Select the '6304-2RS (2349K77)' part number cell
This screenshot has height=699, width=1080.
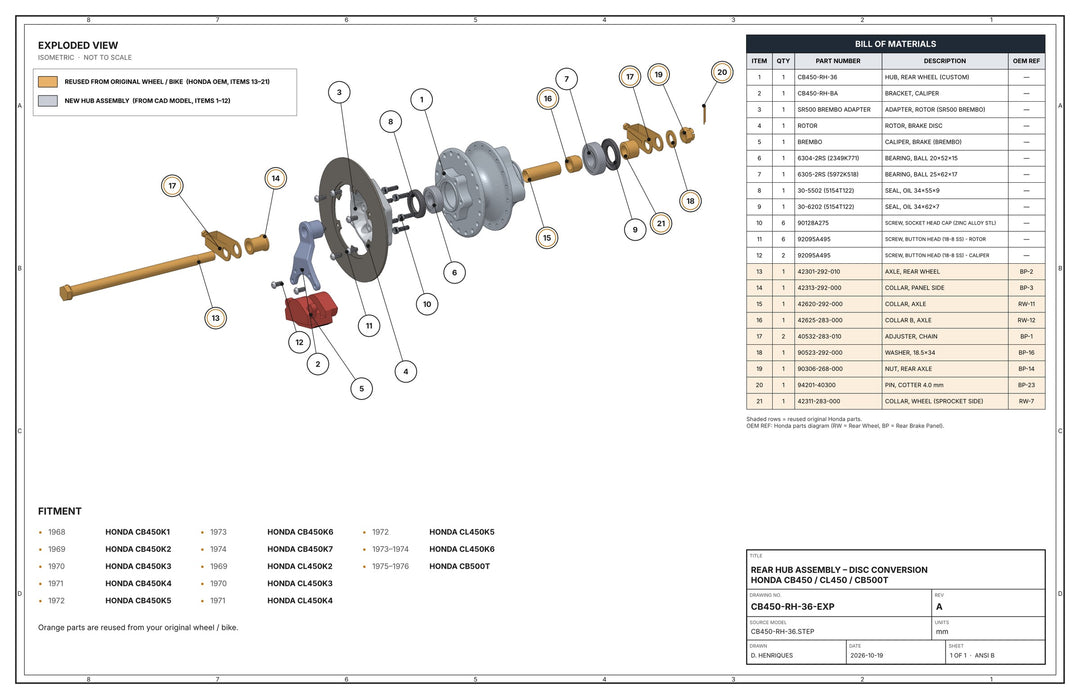pyautogui.click(x=838, y=158)
